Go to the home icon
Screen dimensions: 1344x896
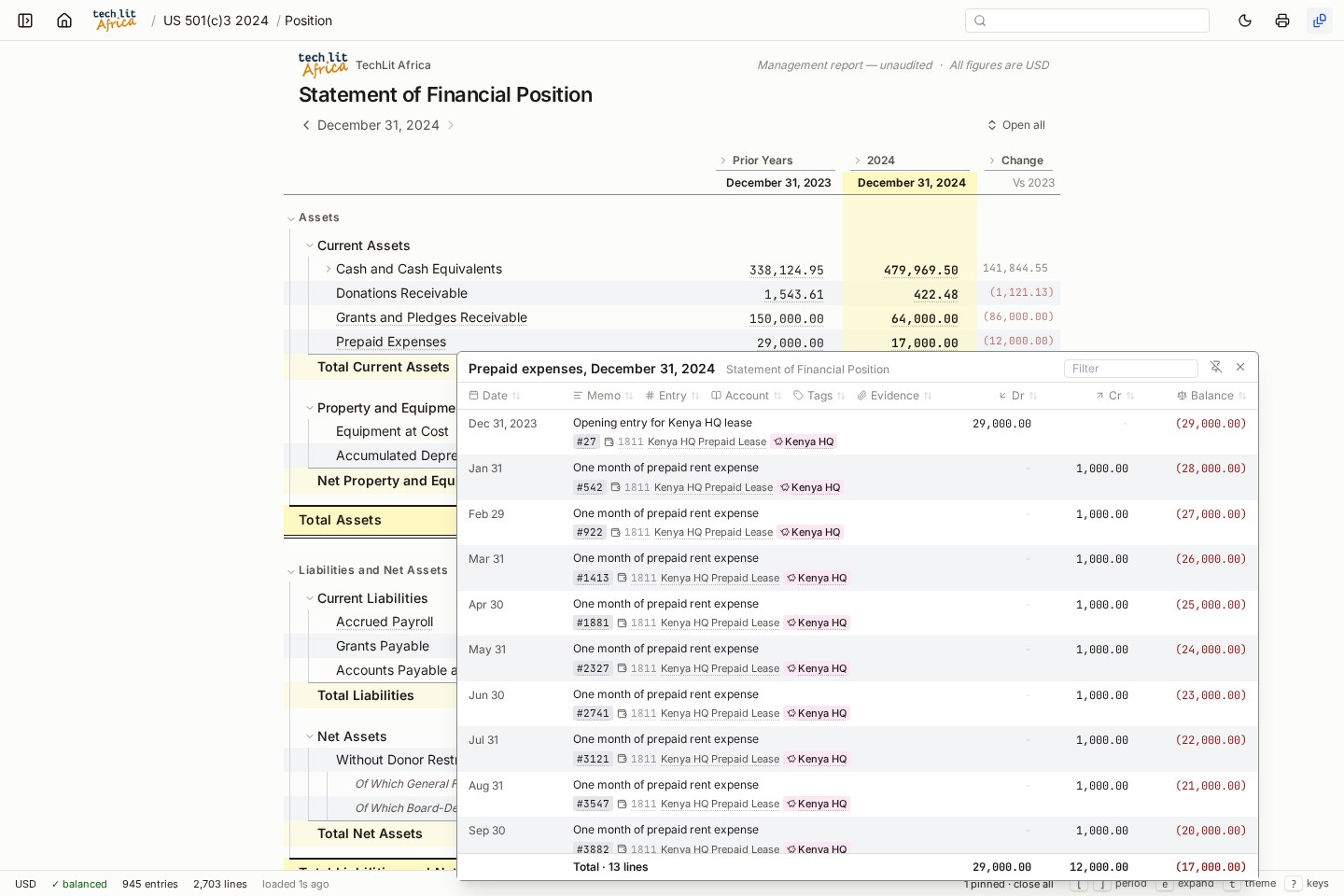(x=64, y=21)
